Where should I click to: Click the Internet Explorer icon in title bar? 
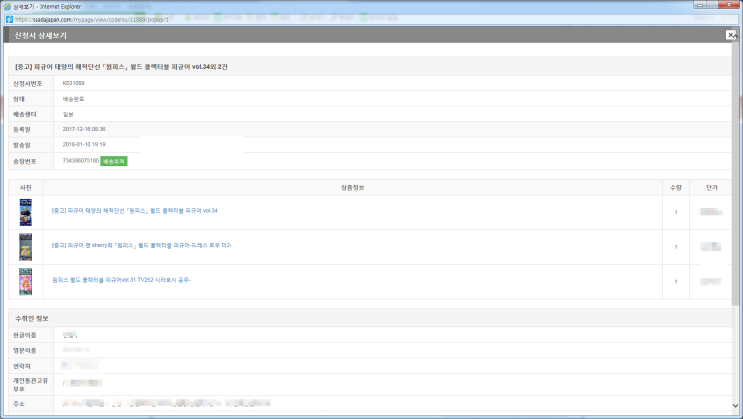coord(8,7)
